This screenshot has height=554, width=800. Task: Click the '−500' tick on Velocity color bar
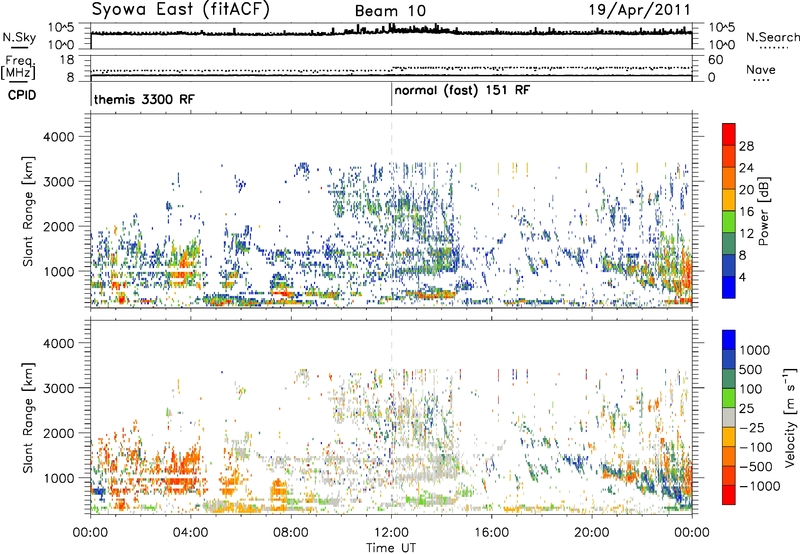coord(756,466)
